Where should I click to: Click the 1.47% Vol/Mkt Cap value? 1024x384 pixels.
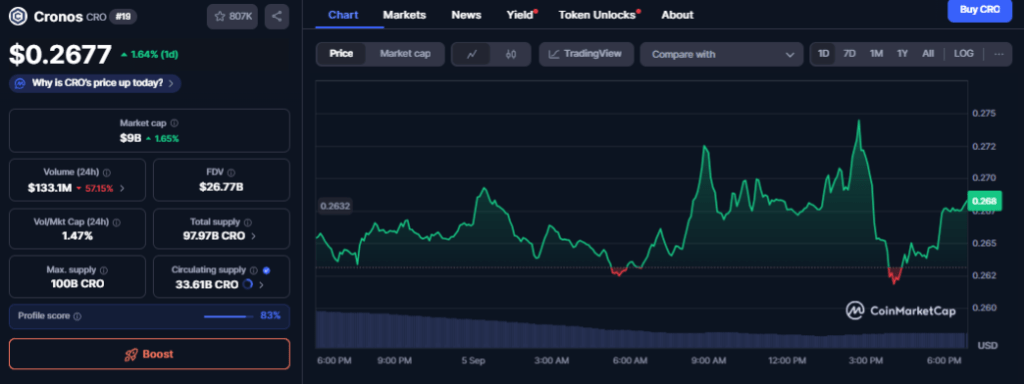(x=77, y=236)
